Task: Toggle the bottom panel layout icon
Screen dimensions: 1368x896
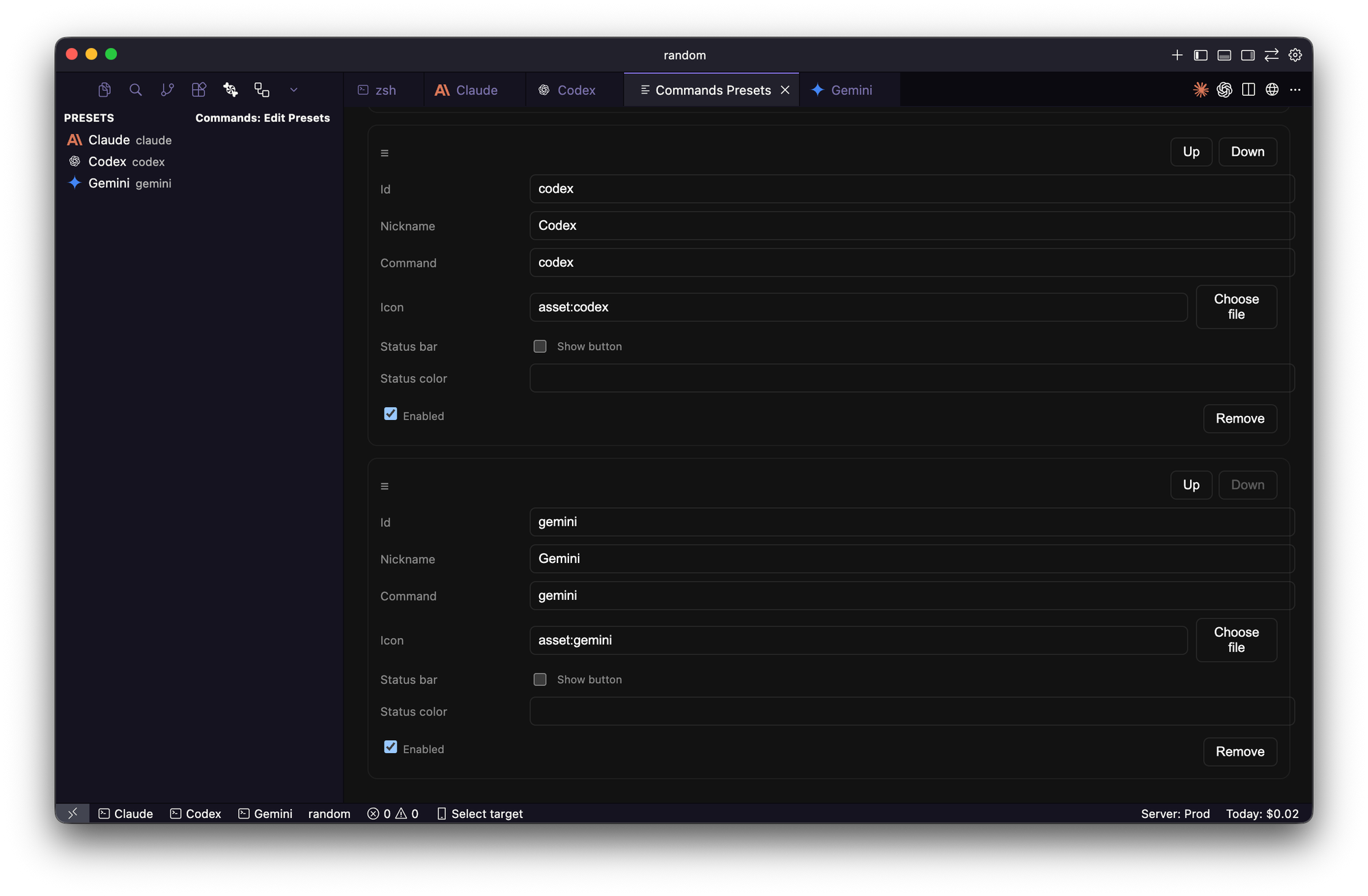Action: pyautogui.click(x=1224, y=55)
